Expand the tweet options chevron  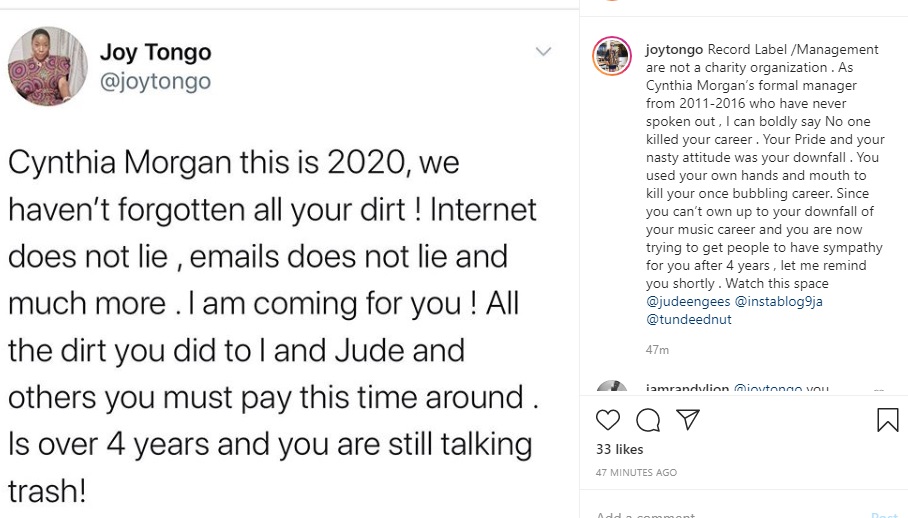[543, 52]
